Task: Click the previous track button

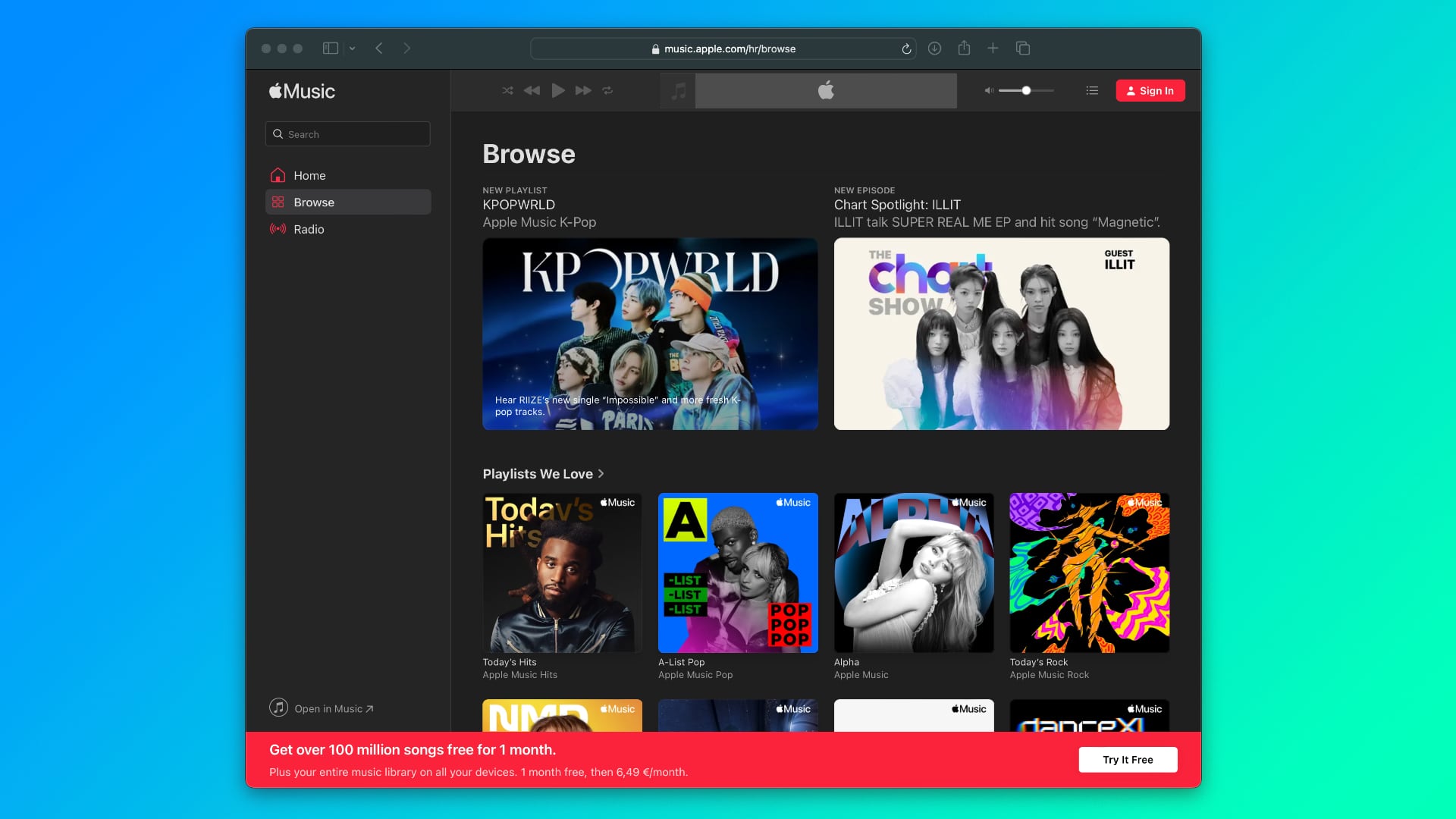Action: [x=532, y=90]
